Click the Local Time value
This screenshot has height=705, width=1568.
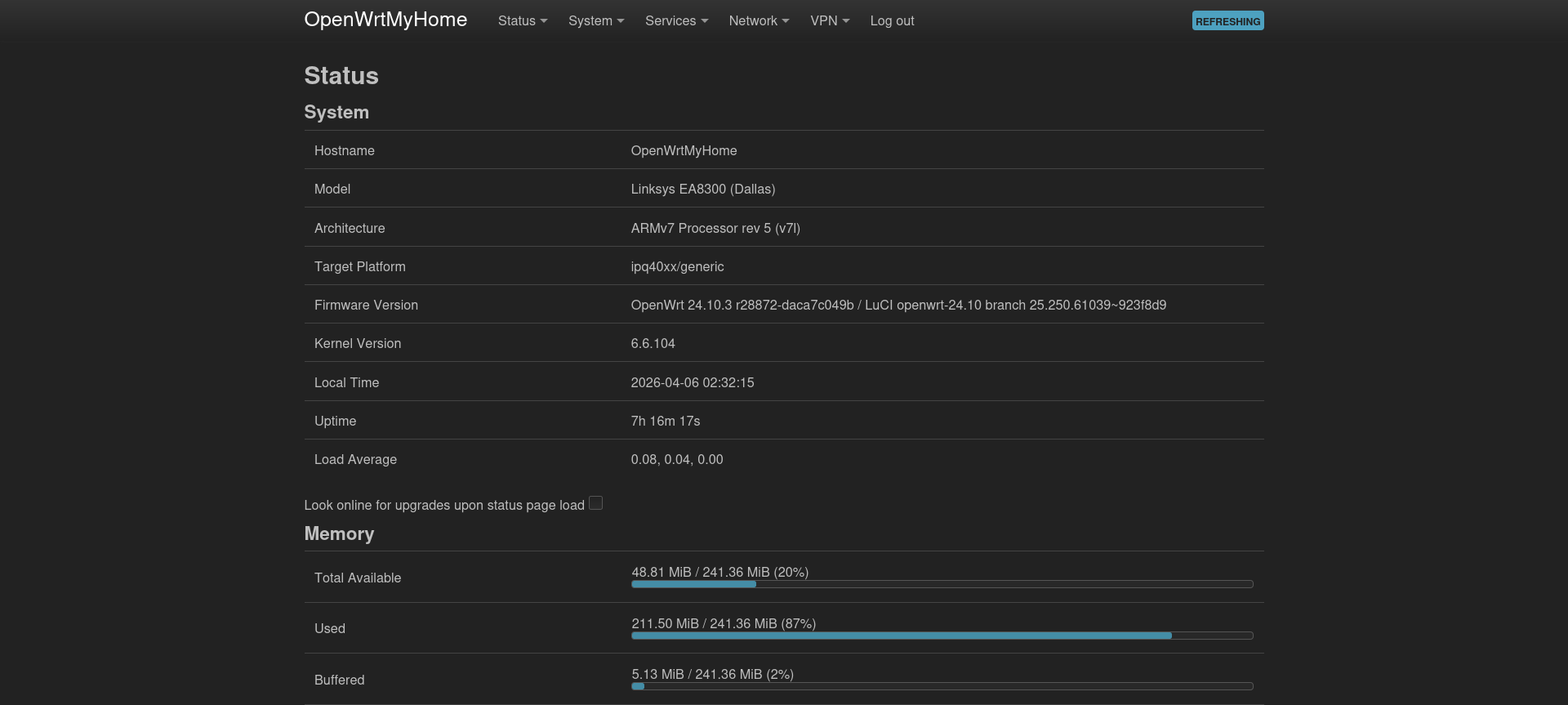coord(692,382)
